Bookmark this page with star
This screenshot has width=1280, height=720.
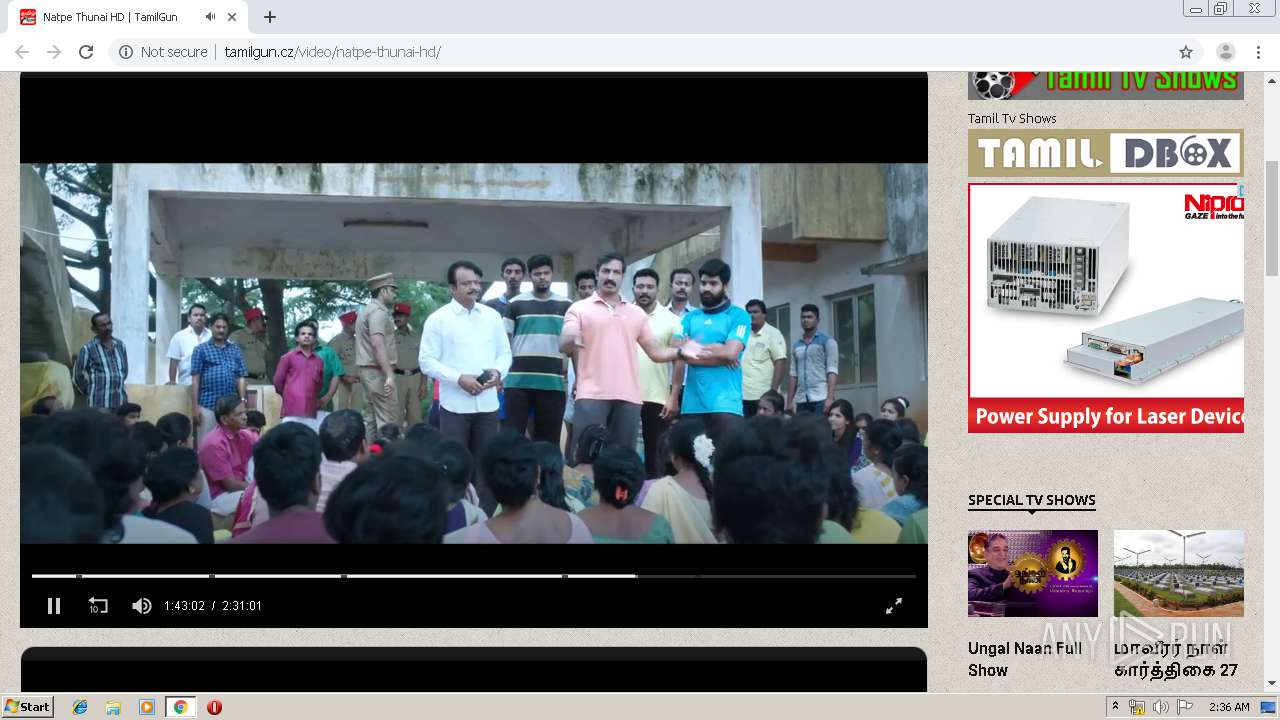pyautogui.click(x=1186, y=52)
